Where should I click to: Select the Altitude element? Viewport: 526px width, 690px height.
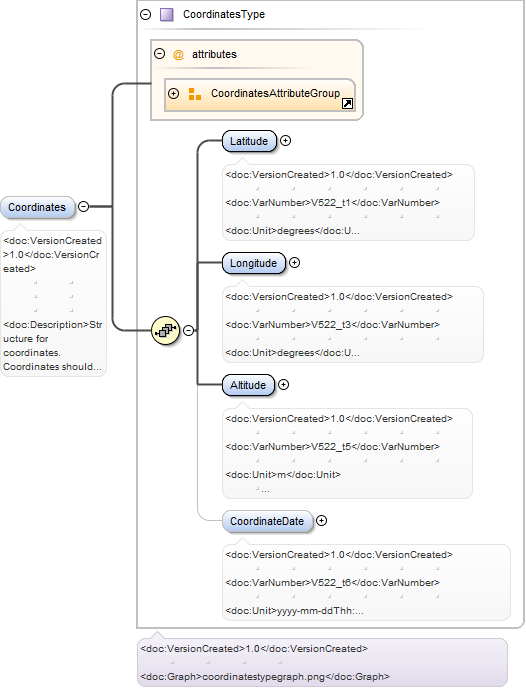(248, 385)
